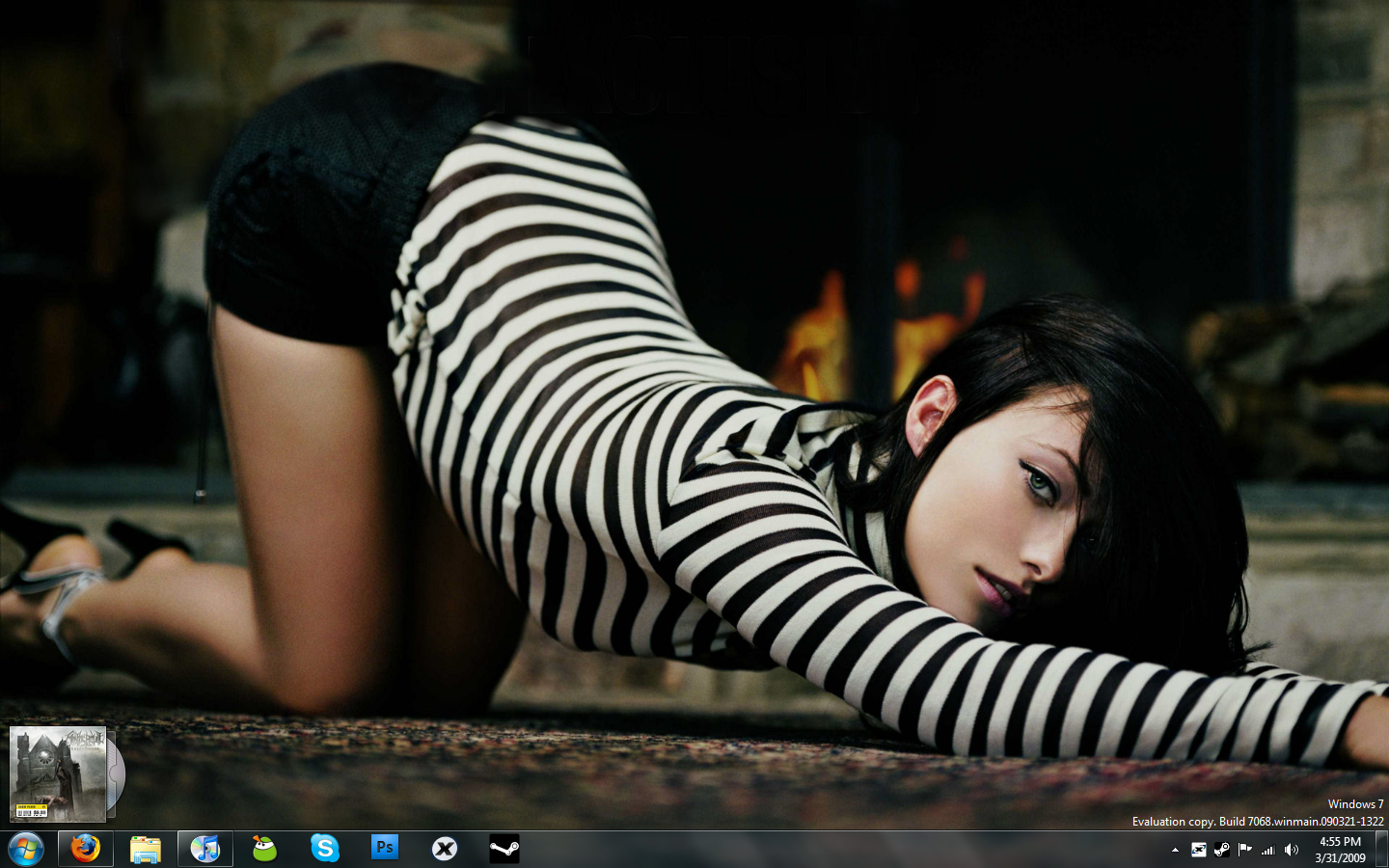Open the Action Center flag icon
The image size is (1389, 868).
click(x=1244, y=850)
